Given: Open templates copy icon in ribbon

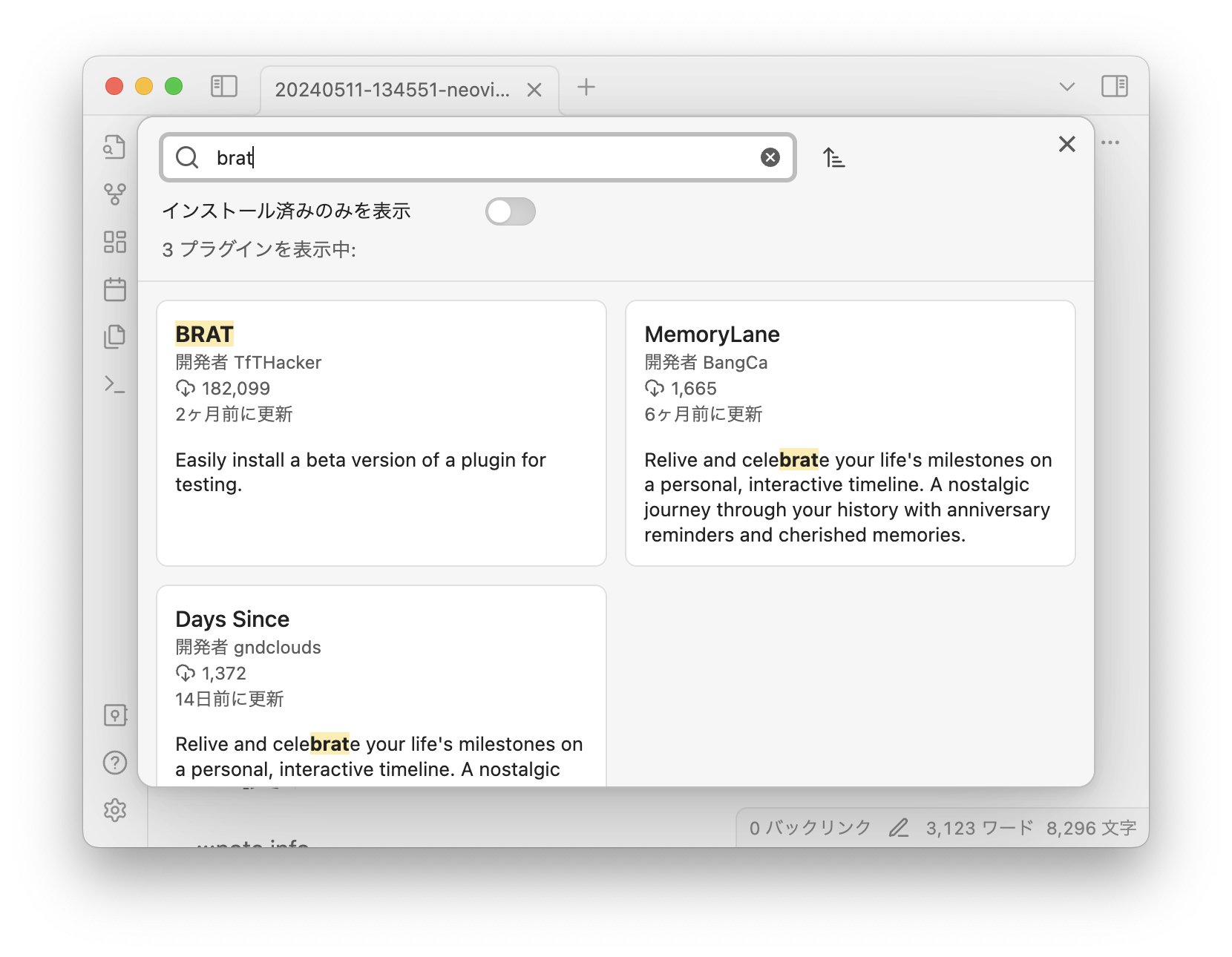Looking at the screenshot, I should 115,337.
